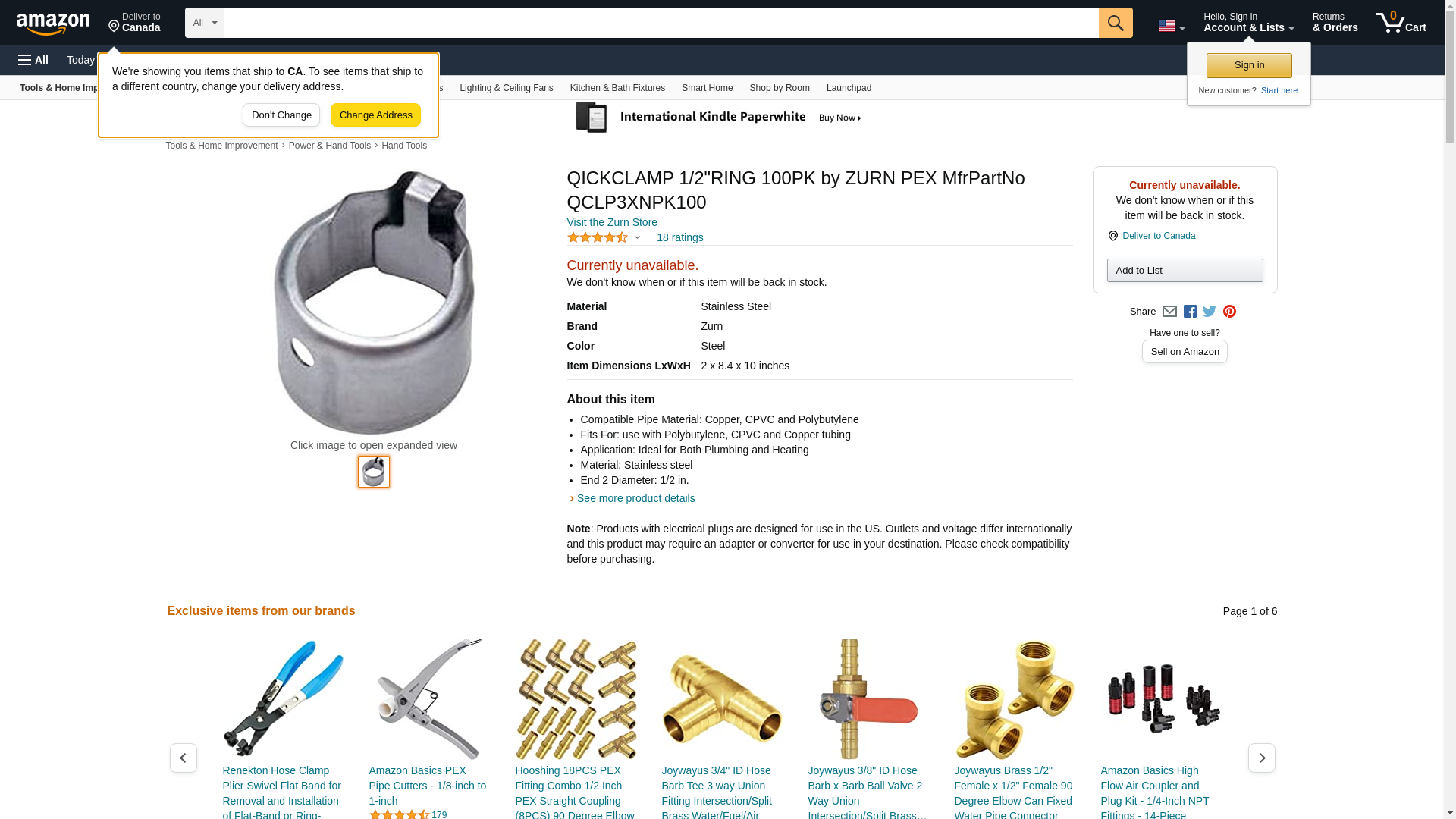Share product on Pinterest
The width and height of the screenshot is (1456, 819).
pos(1229,312)
